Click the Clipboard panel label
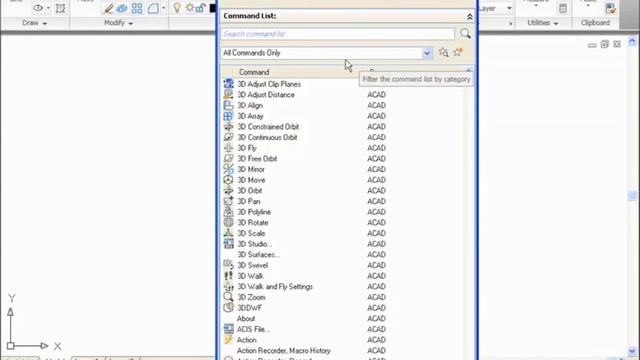Viewport: 640px width, 360px height. (x=595, y=23)
